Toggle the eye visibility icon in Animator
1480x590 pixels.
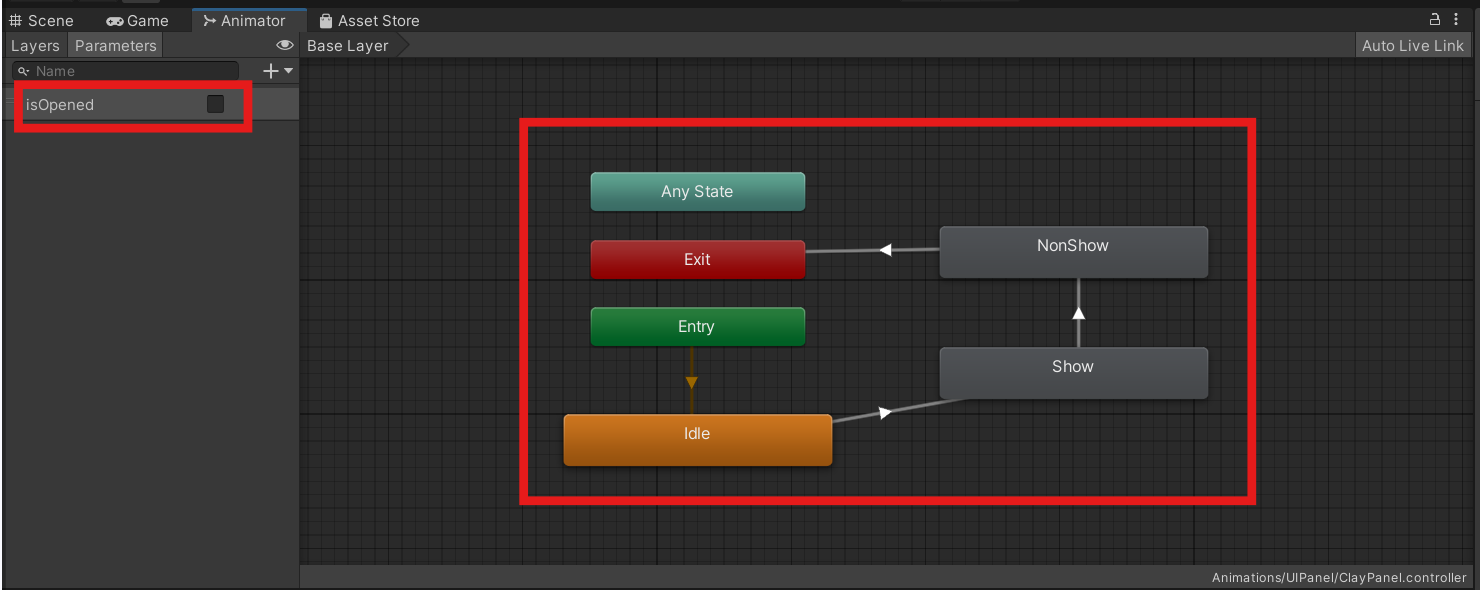[x=285, y=46]
